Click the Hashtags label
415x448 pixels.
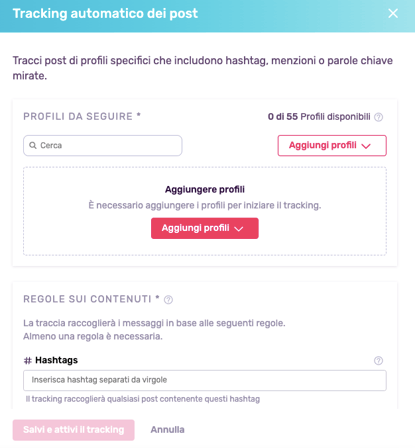click(x=56, y=360)
